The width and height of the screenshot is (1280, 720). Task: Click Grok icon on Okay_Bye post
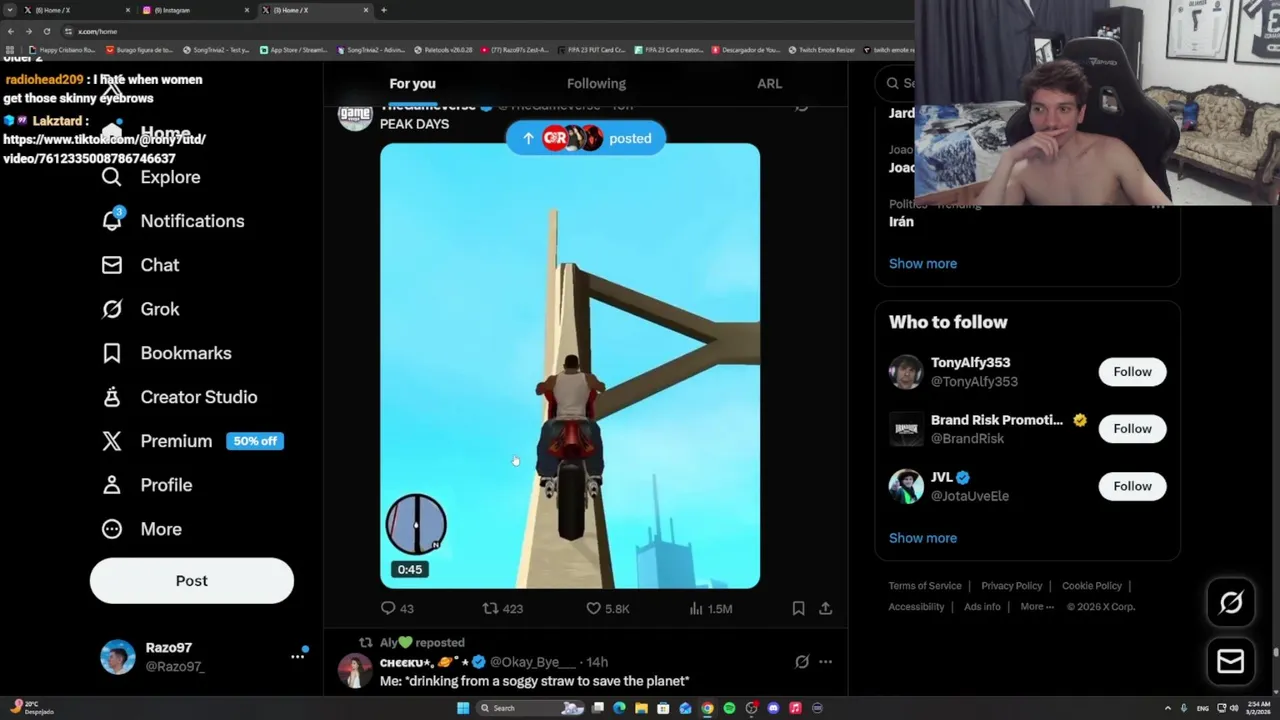[x=802, y=662]
